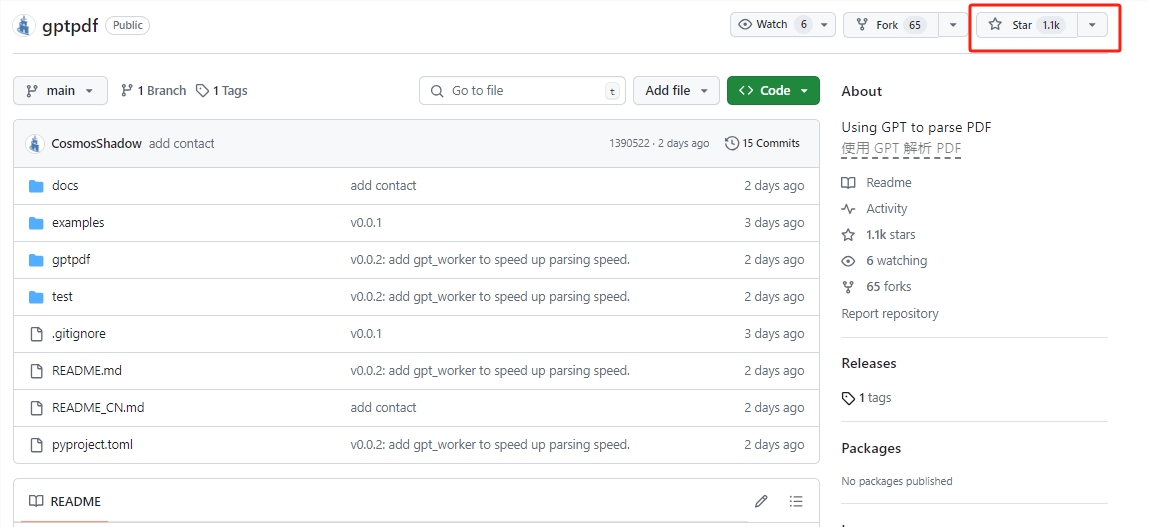
Task: Click the "Using GPT to parse PDF" description
Action: pyautogui.click(x=916, y=128)
